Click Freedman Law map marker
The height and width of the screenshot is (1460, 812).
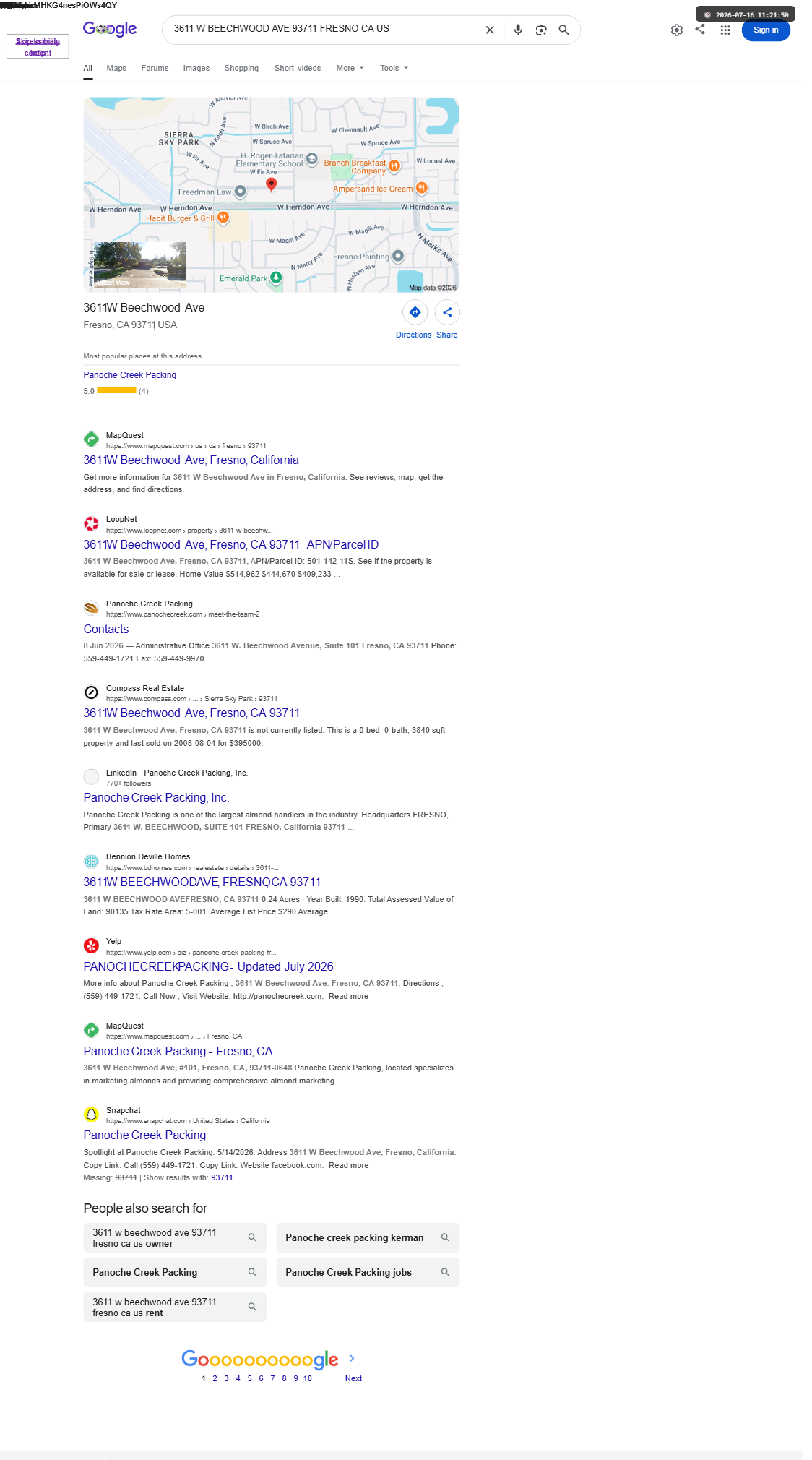(241, 192)
